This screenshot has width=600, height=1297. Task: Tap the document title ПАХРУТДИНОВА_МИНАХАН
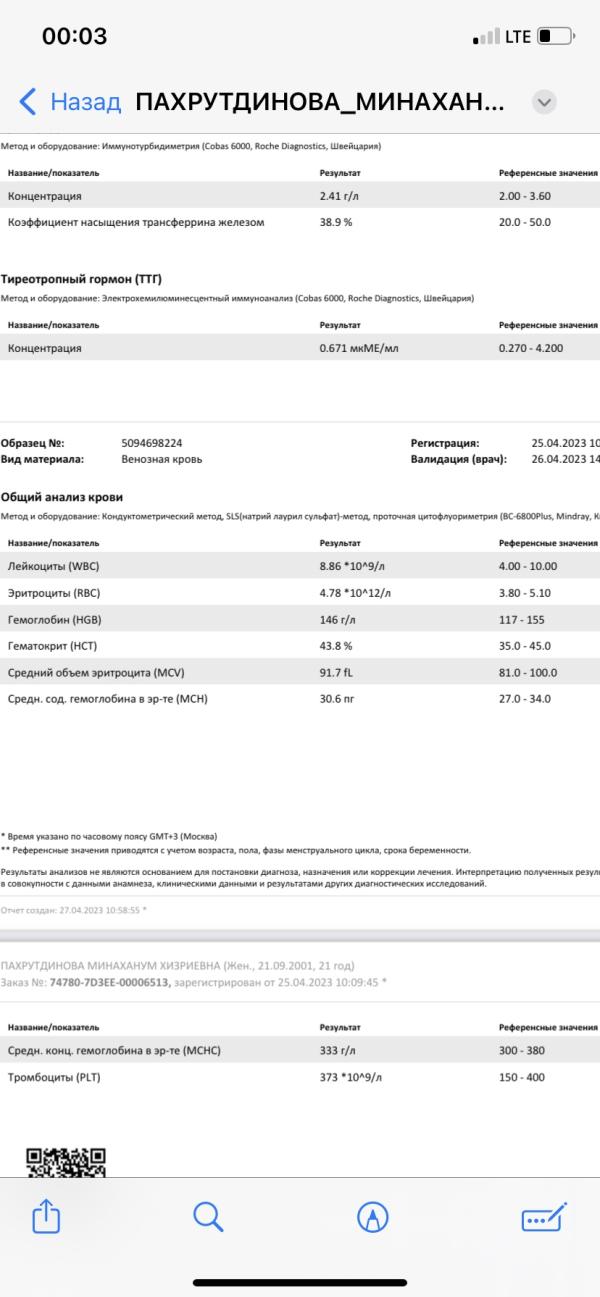tap(319, 102)
